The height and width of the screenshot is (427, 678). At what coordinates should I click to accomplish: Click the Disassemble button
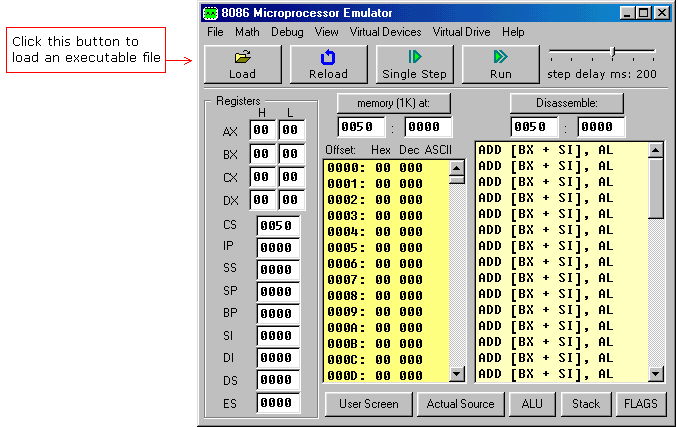pos(567,103)
